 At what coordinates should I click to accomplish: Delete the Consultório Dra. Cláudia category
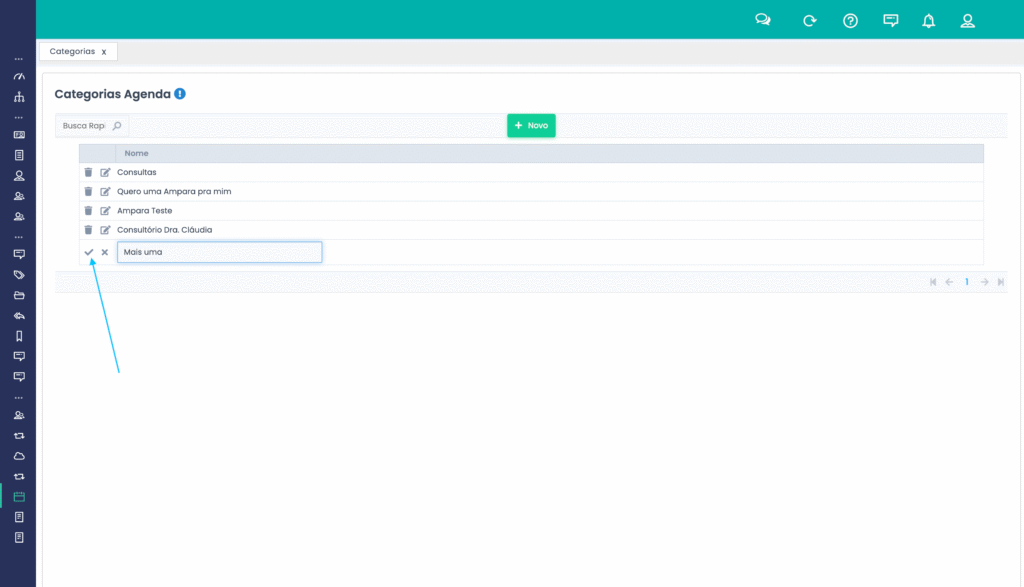click(88, 230)
